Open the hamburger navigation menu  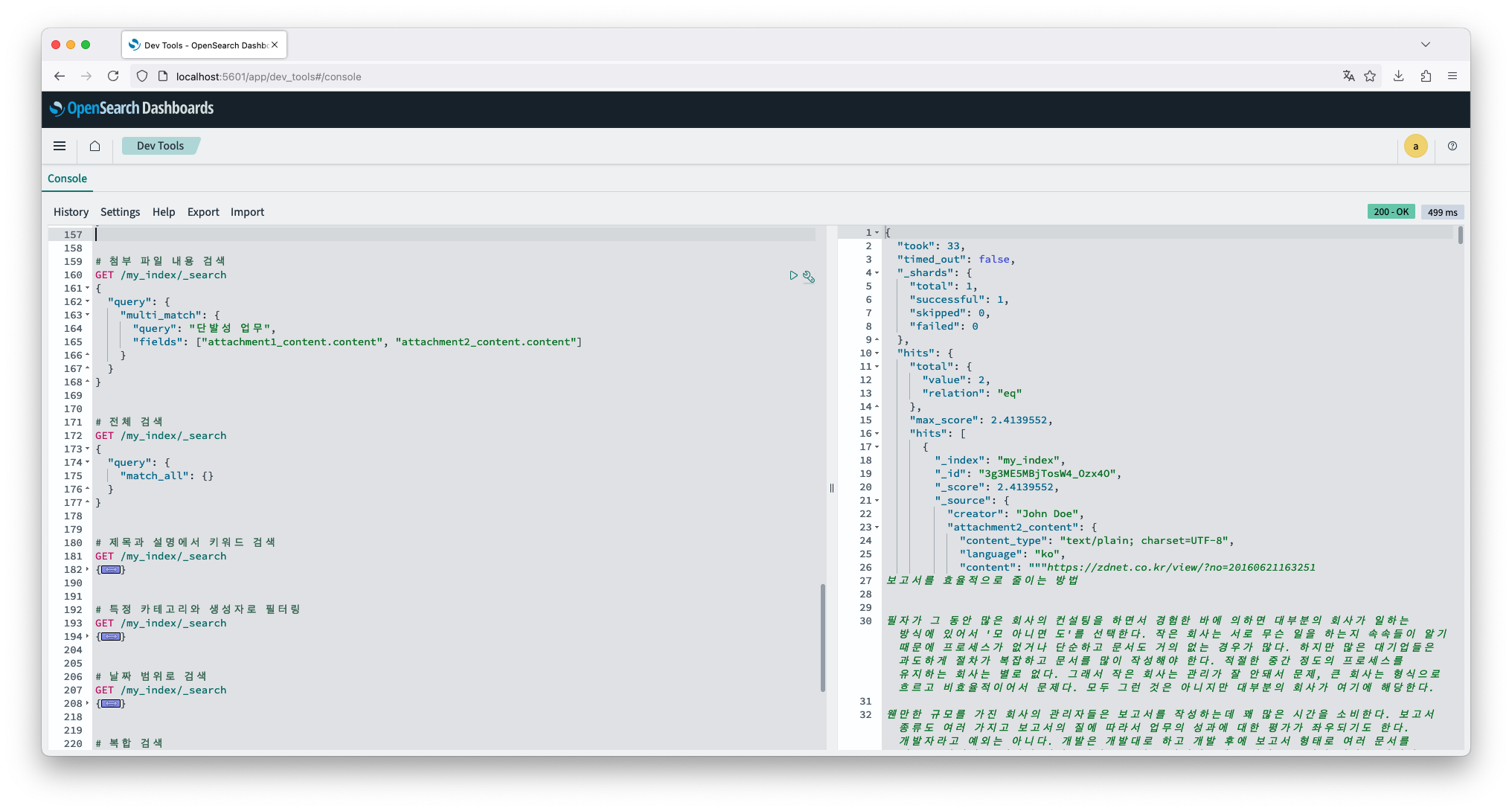(x=60, y=146)
